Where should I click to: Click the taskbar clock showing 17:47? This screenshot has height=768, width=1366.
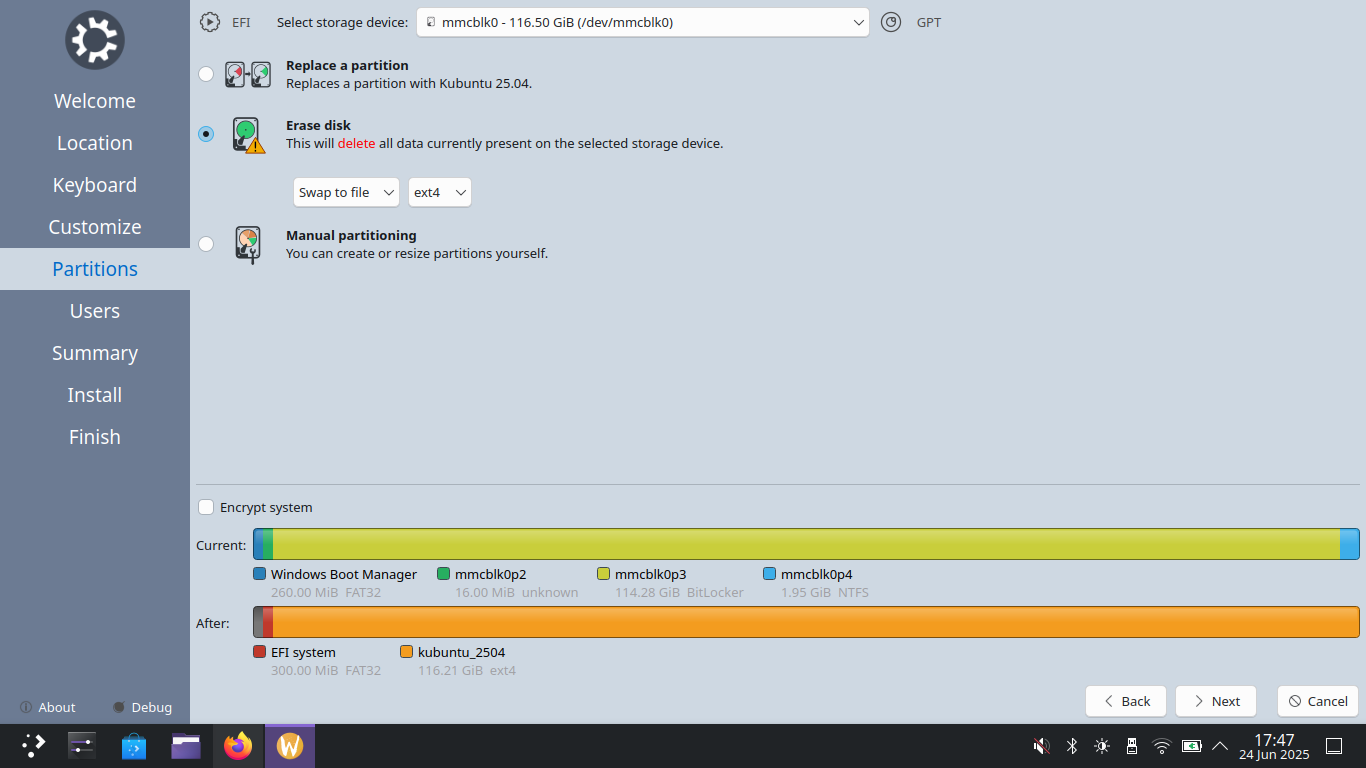tap(1274, 746)
